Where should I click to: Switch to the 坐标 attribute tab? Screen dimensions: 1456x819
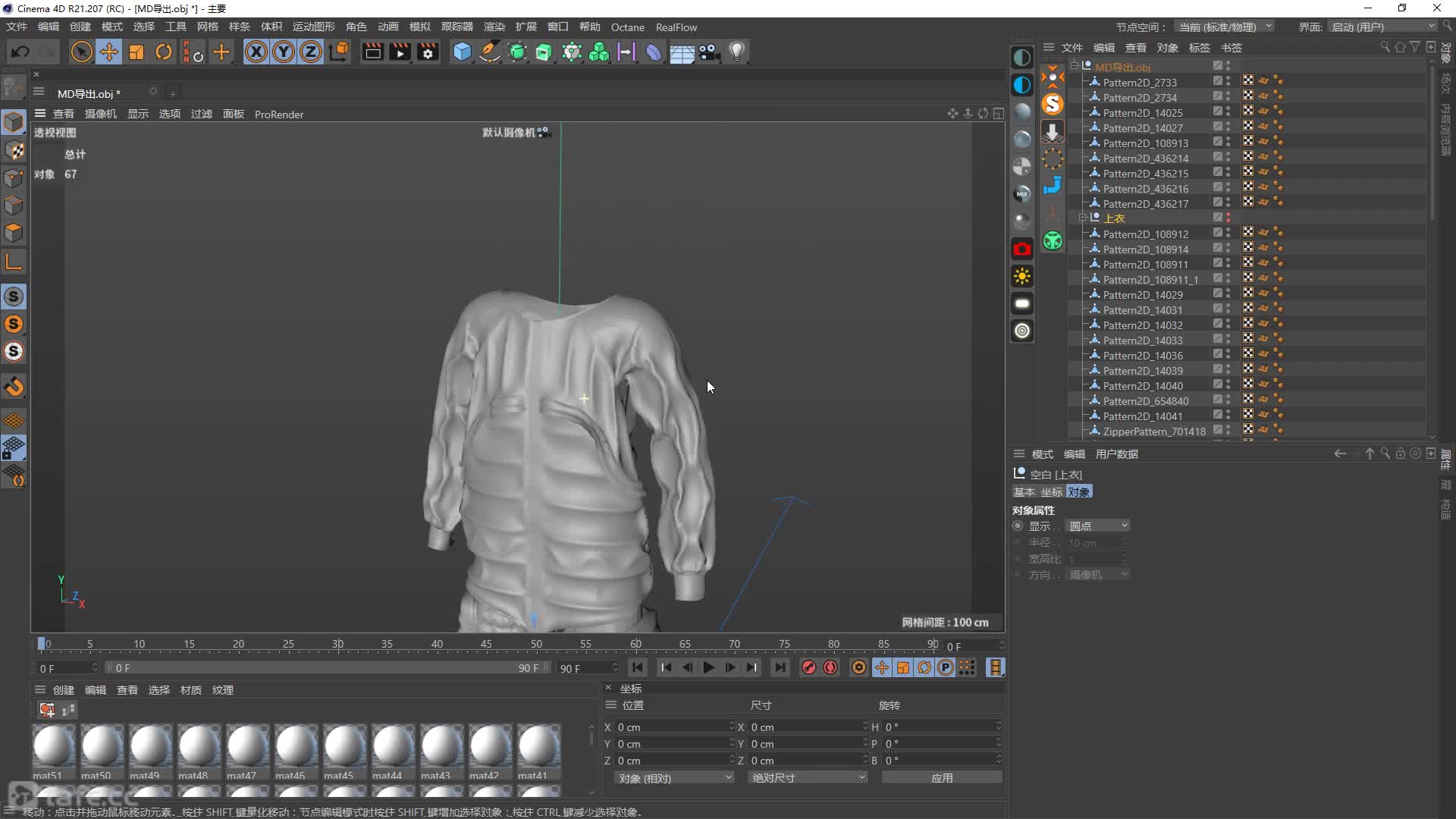coord(1052,491)
